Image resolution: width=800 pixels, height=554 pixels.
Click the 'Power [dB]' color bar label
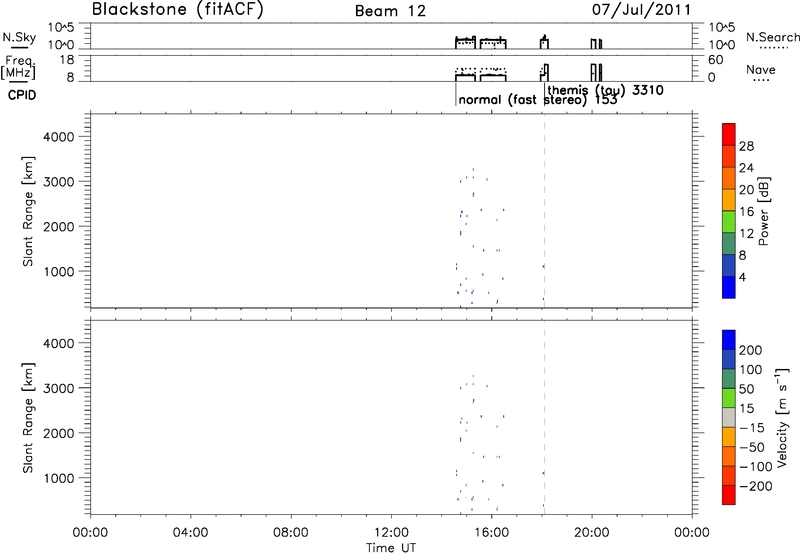point(763,211)
